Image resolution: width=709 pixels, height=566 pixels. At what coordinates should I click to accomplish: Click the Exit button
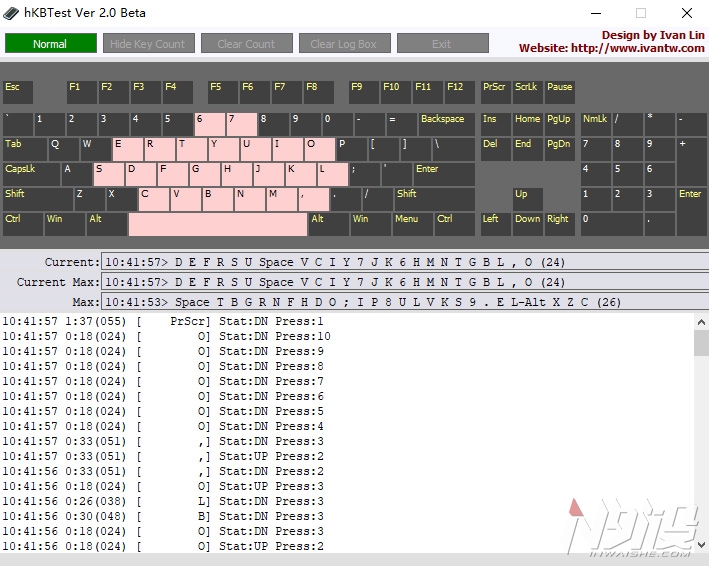443,43
